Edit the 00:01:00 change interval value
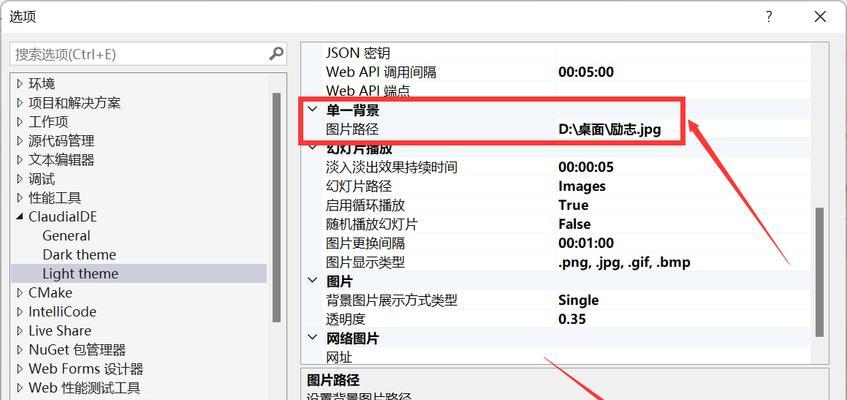Viewport: 847px width, 400px height. [x=586, y=243]
